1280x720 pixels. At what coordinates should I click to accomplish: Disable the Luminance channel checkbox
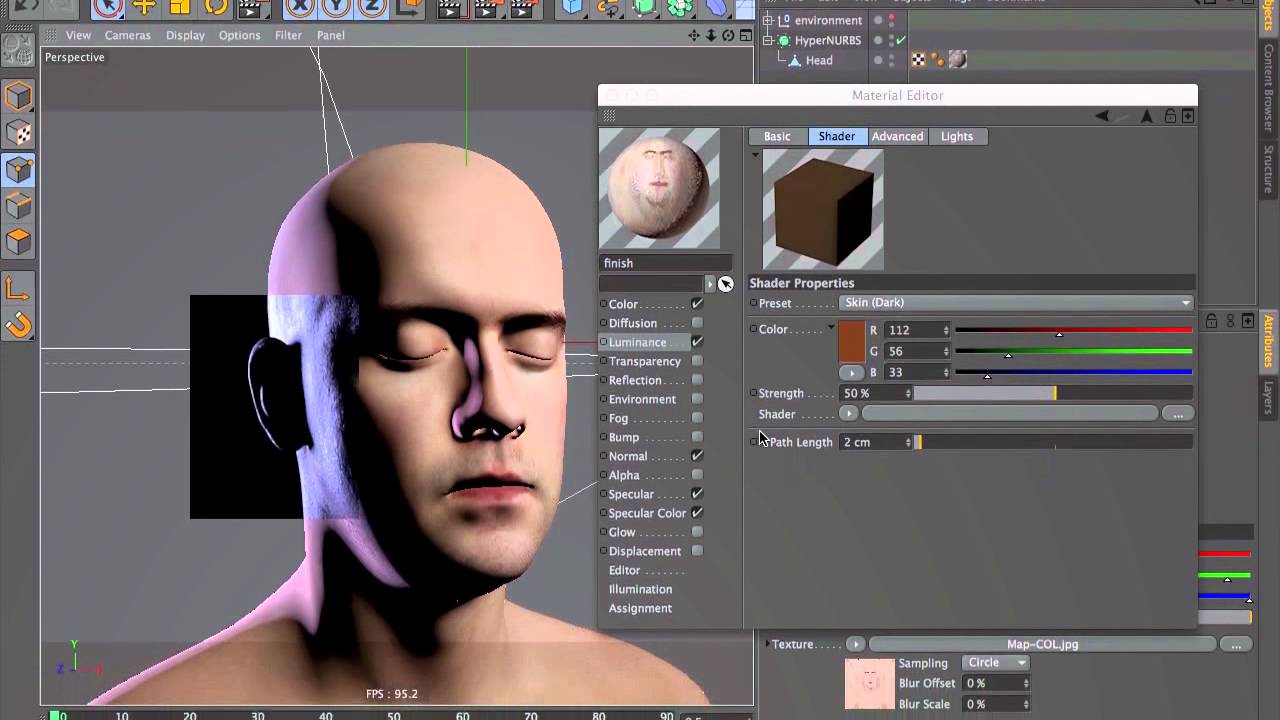pyautogui.click(x=697, y=342)
